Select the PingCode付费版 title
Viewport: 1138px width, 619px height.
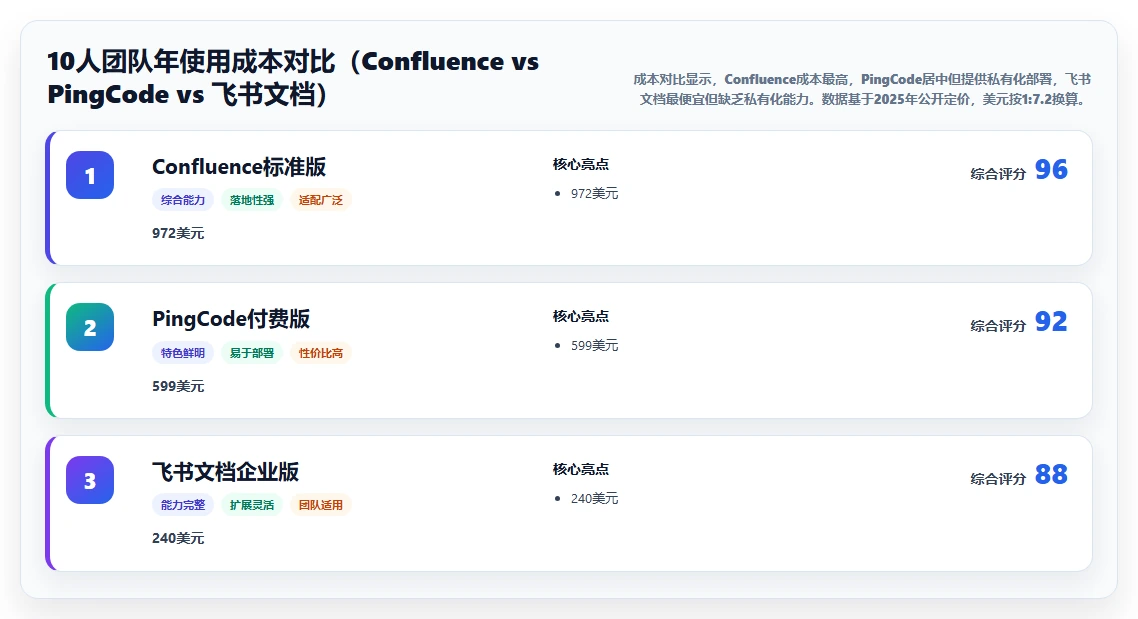[231, 319]
